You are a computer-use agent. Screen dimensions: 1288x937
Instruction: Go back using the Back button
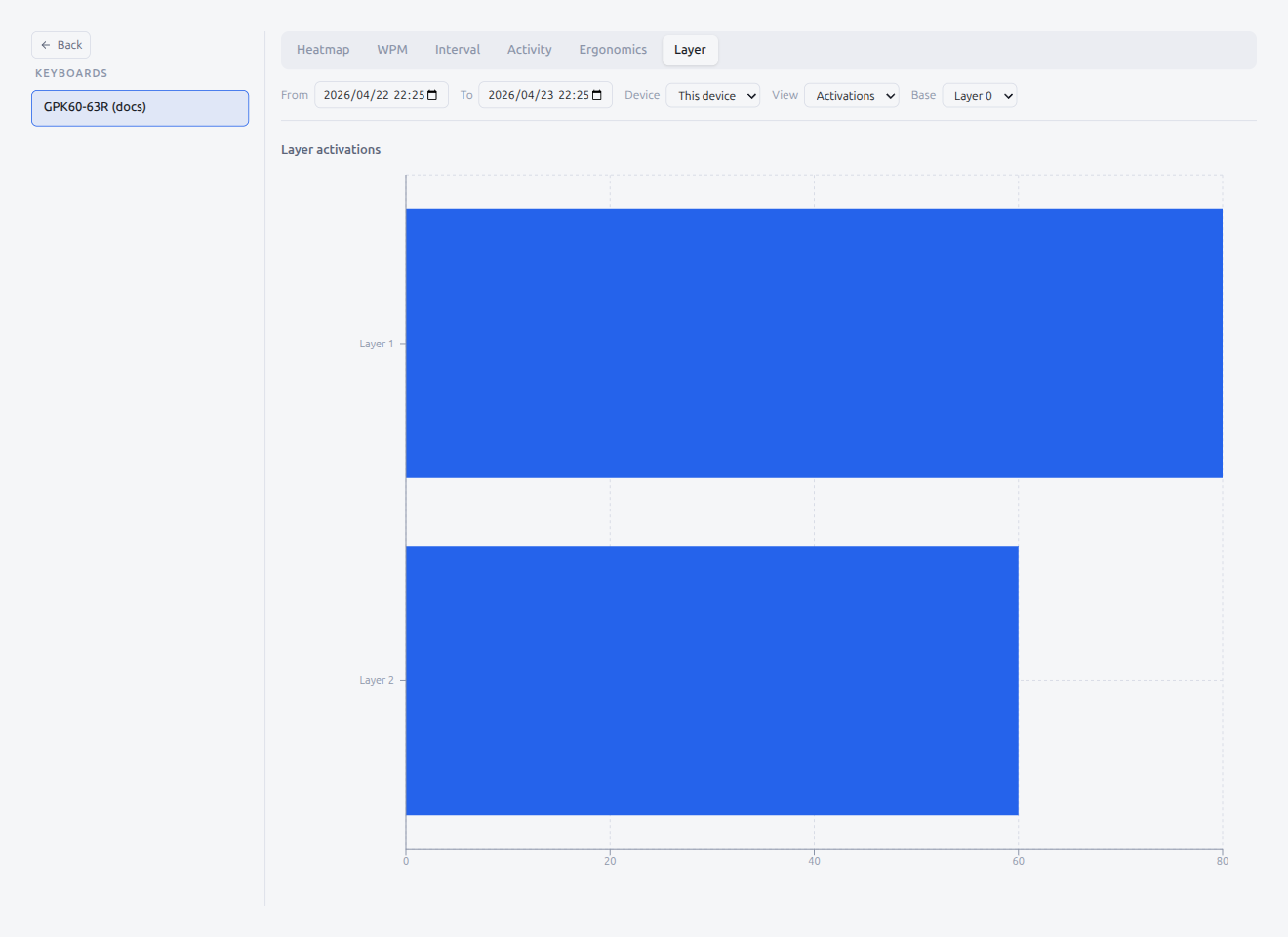(60, 45)
